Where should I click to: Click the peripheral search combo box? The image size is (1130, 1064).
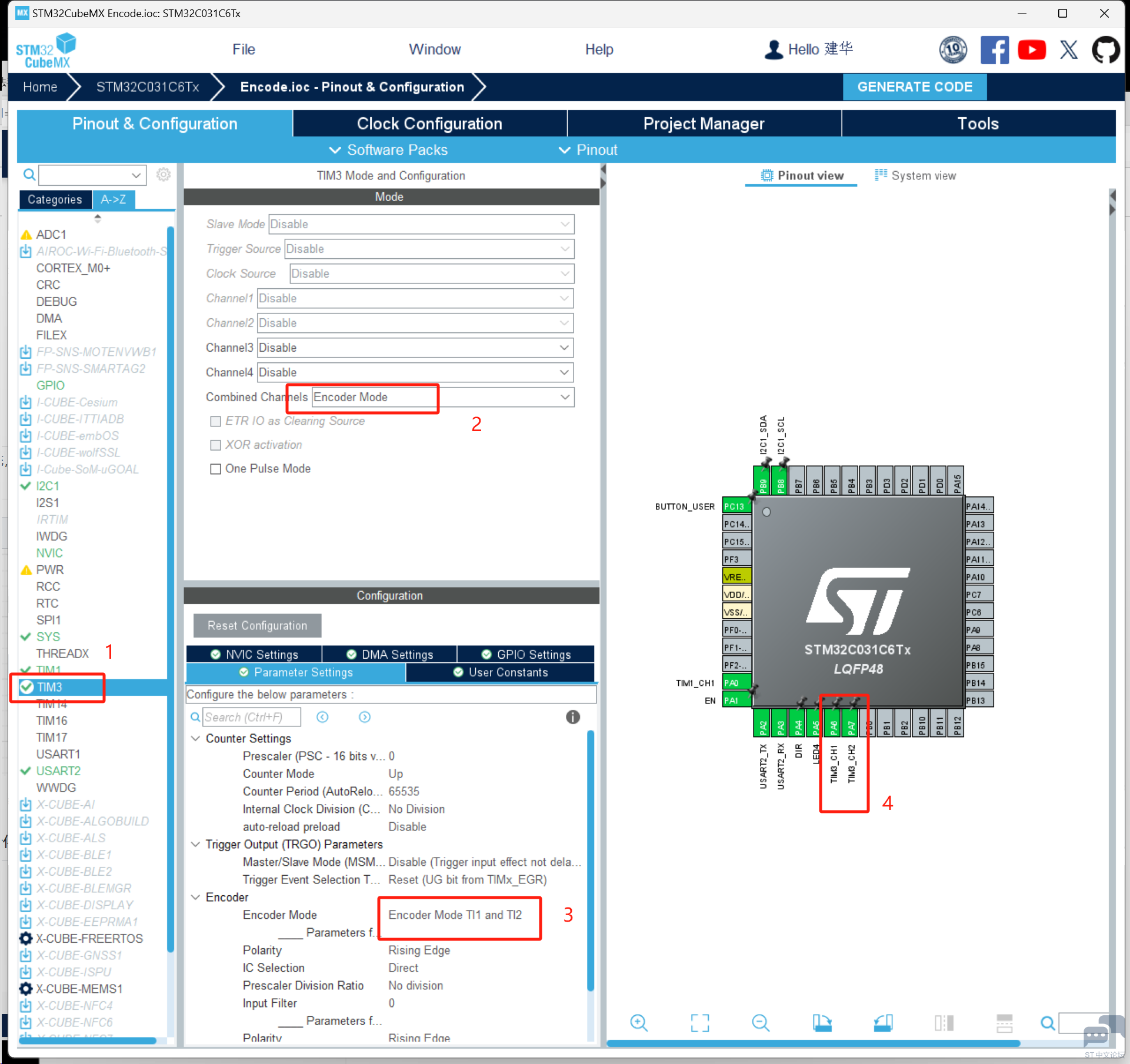pyautogui.click(x=92, y=175)
